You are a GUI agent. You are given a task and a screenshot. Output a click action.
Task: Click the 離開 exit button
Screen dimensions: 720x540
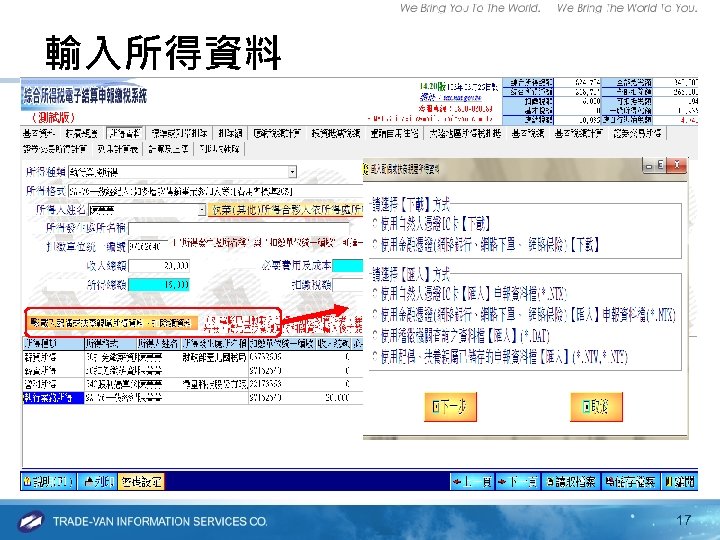pyautogui.click(x=680, y=482)
